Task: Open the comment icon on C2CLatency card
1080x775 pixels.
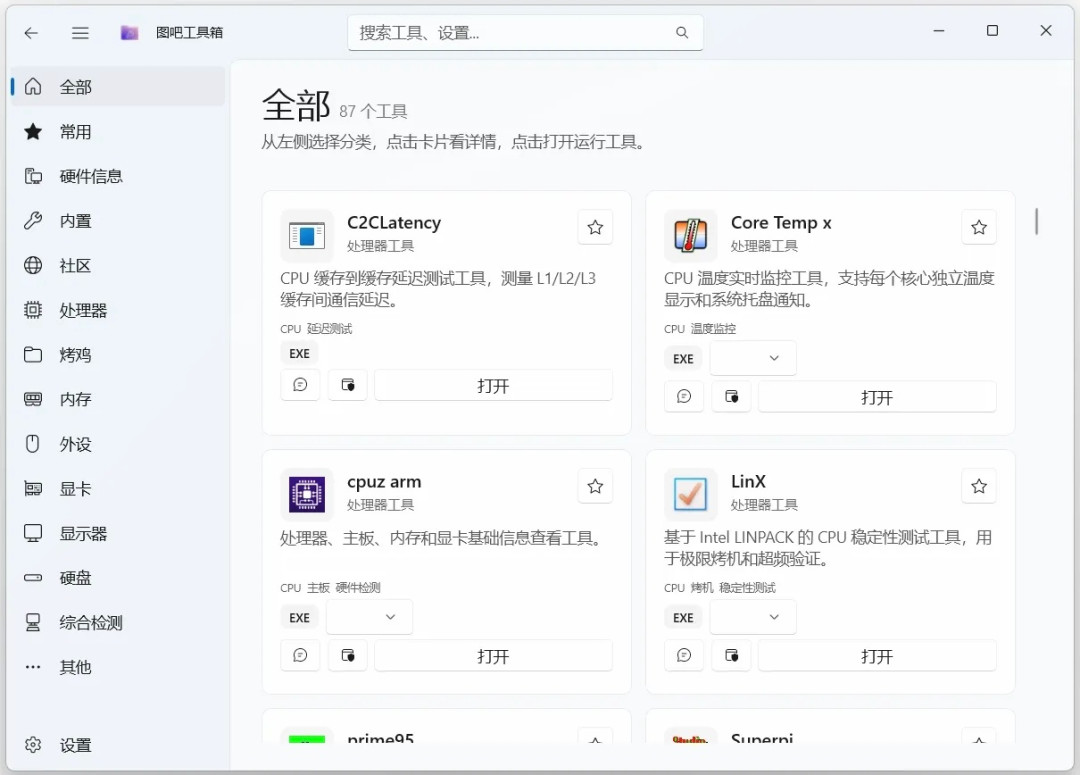Action: 300,385
